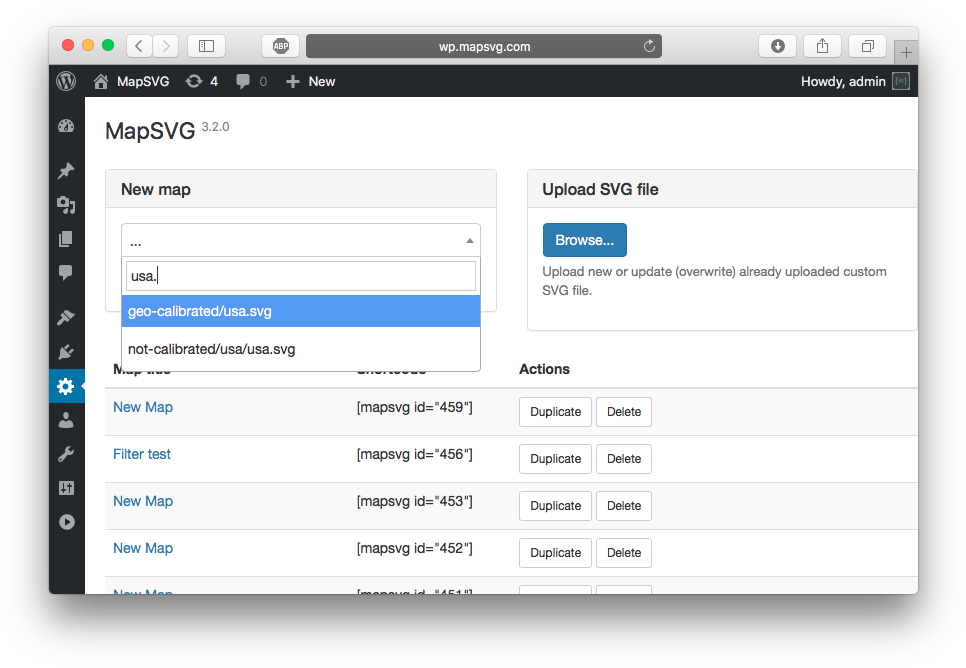Click the WordPress logo in admin bar
This screenshot has width=966, height=668.
point(67,81)
